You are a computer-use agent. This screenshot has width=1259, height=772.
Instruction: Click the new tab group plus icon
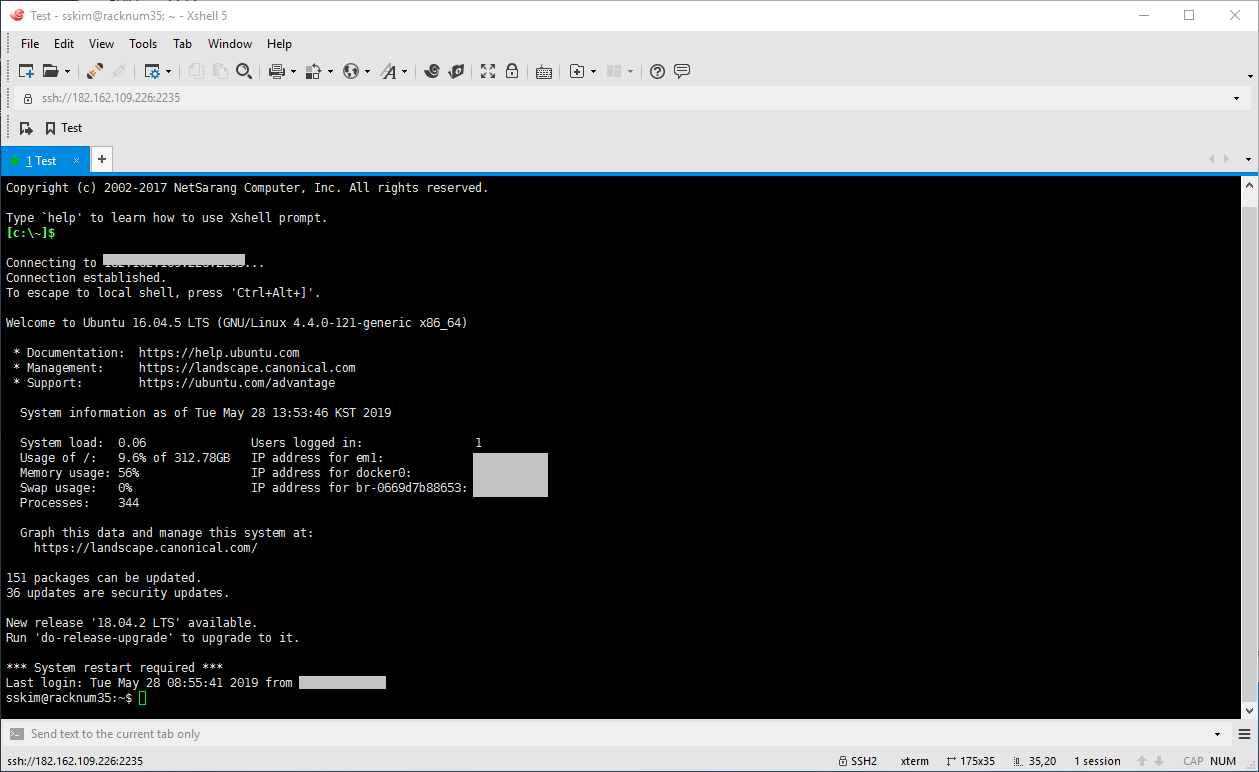coord(576,71)
